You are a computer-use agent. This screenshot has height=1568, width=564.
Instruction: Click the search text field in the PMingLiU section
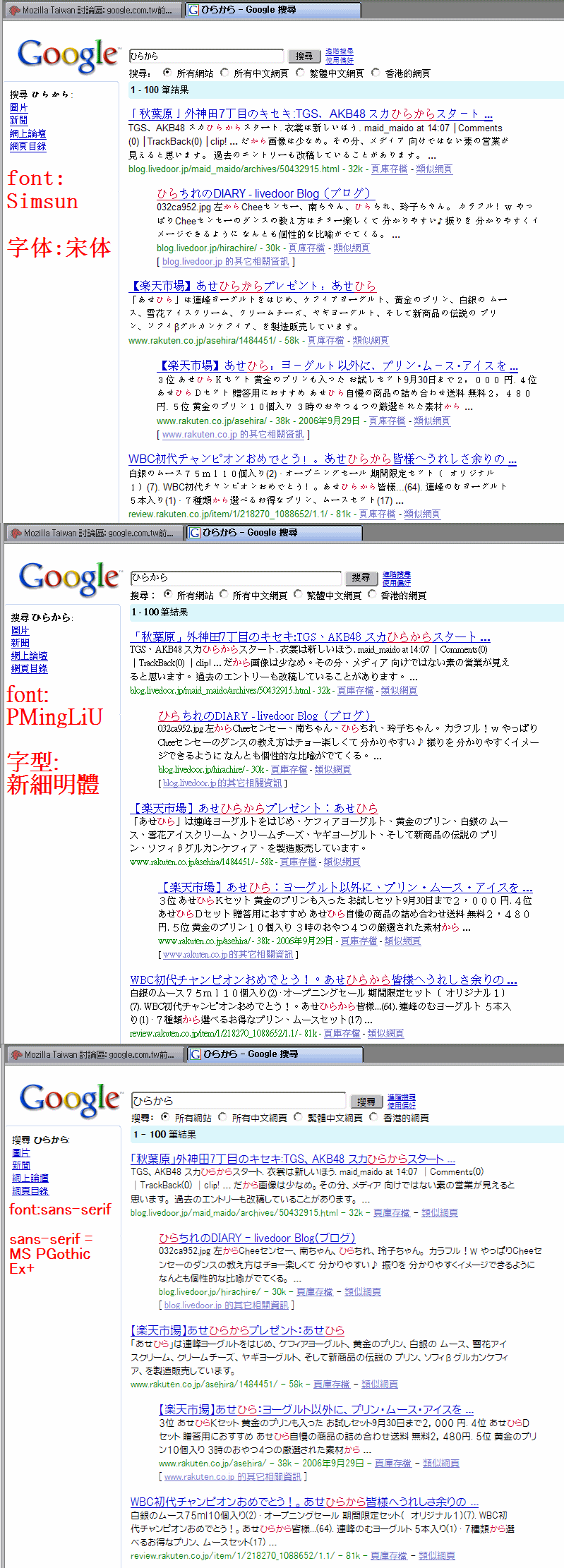coord(236,578)
